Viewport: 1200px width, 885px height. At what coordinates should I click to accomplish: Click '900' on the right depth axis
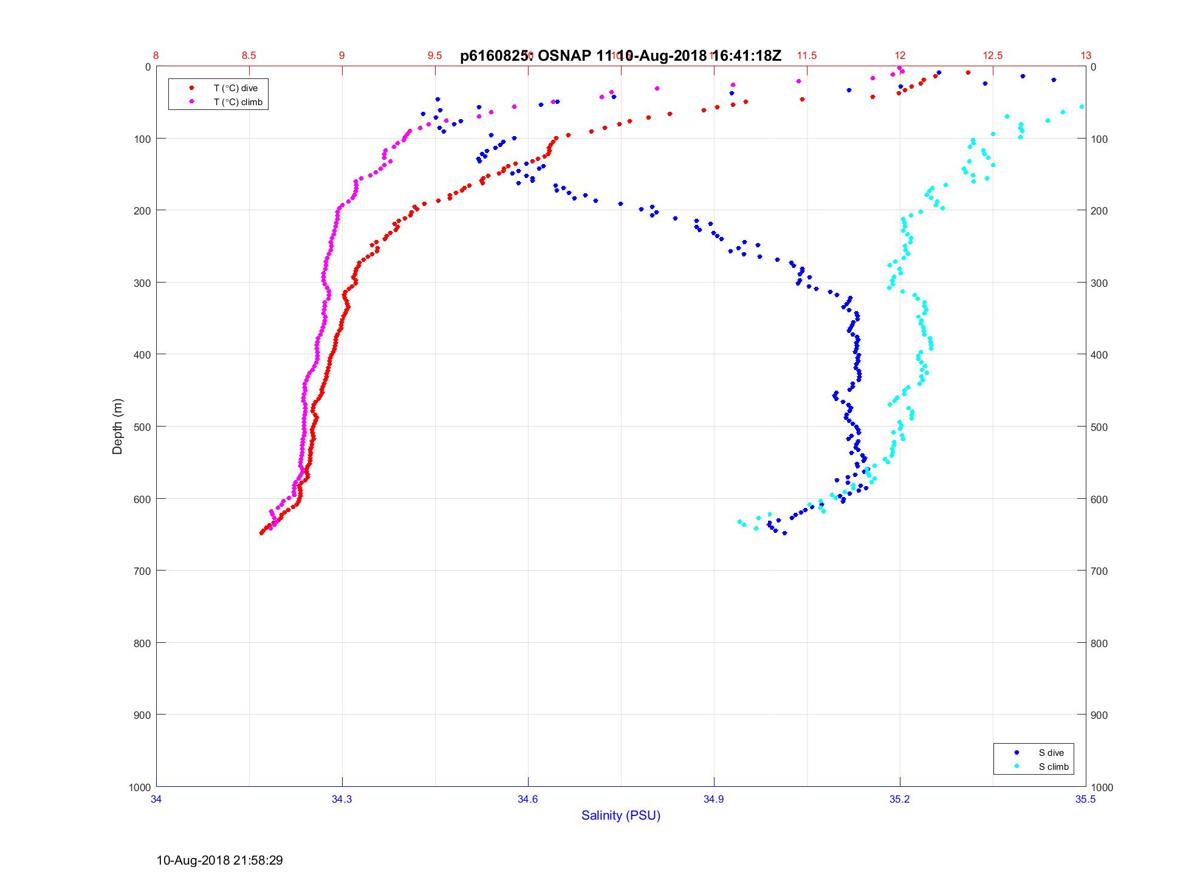point(1101,715)
